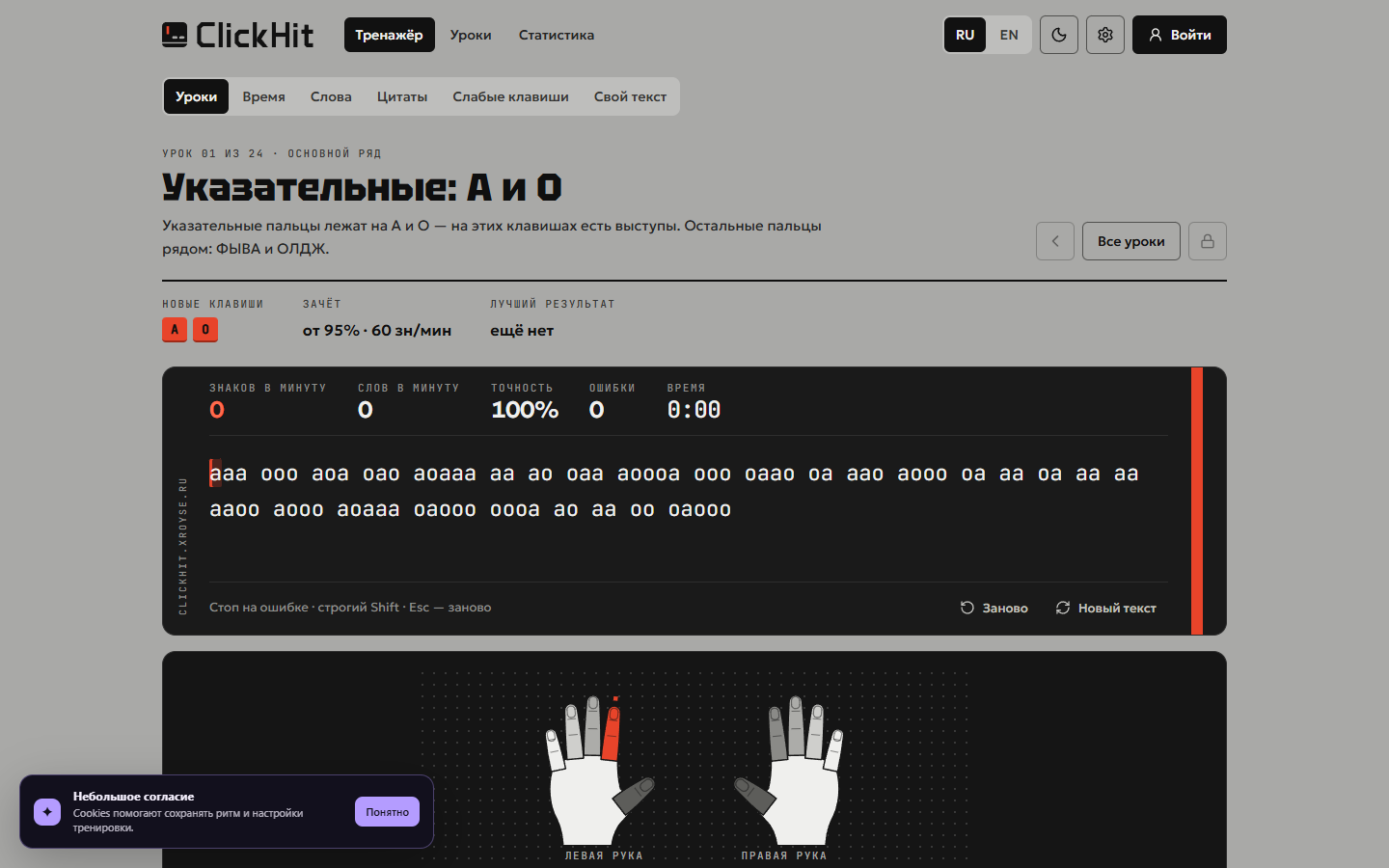
Task: Go to previous lesson with left chevron
Action: [1055, 241]
